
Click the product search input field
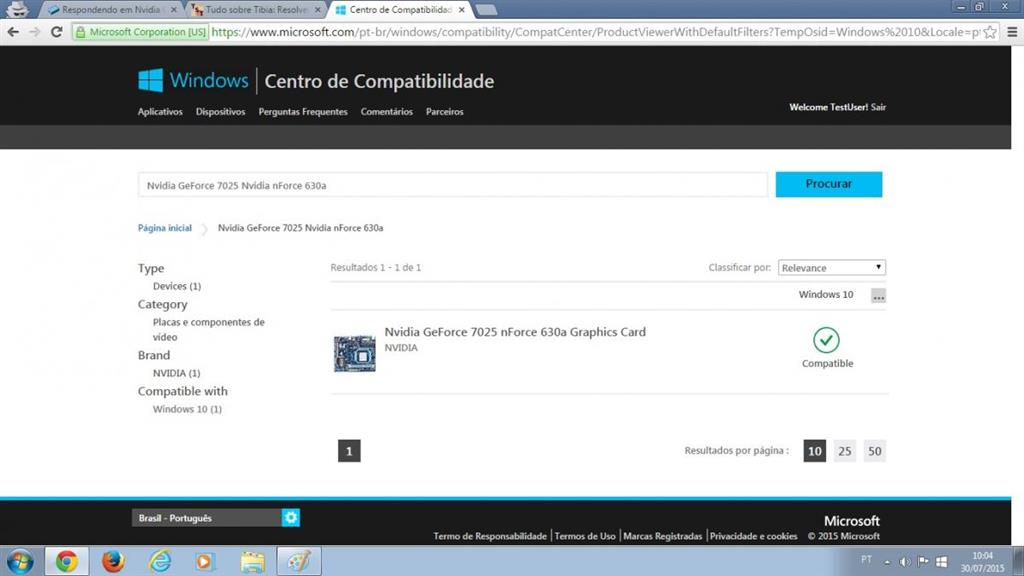(453, 185)
